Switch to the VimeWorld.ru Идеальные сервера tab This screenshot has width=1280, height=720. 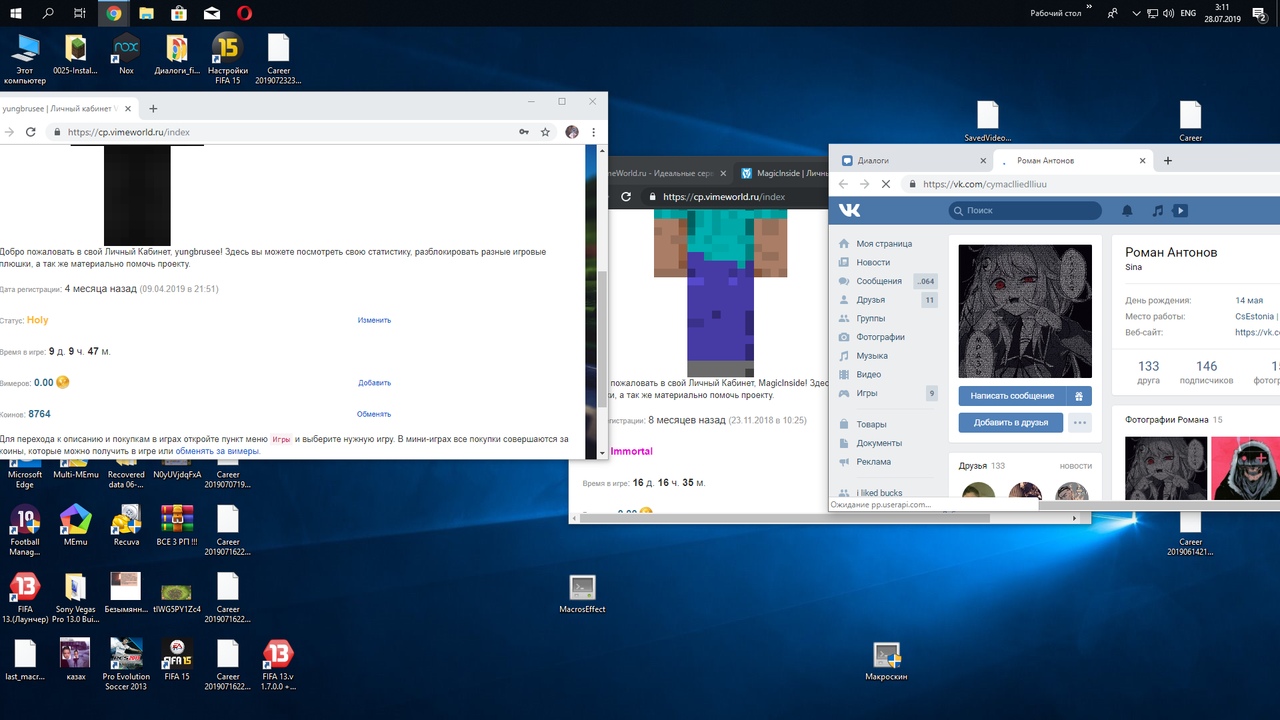668,173
